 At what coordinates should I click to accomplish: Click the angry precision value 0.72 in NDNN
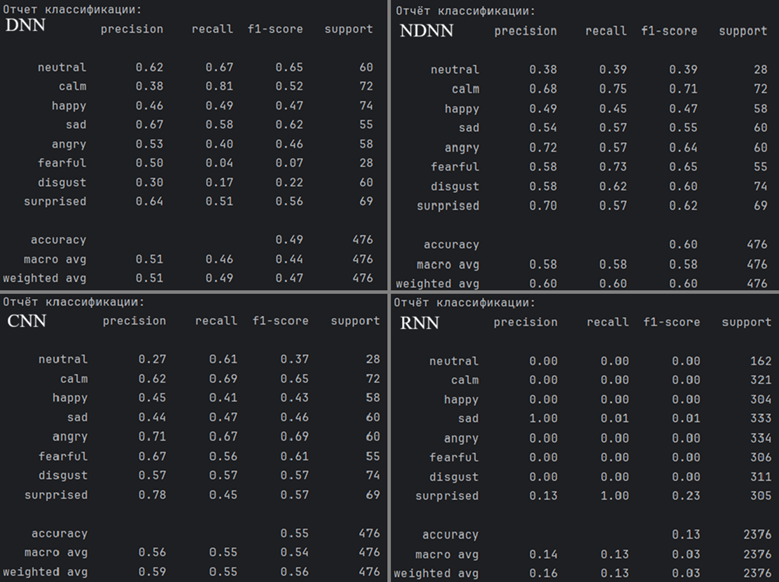click(x=542, y=148)
